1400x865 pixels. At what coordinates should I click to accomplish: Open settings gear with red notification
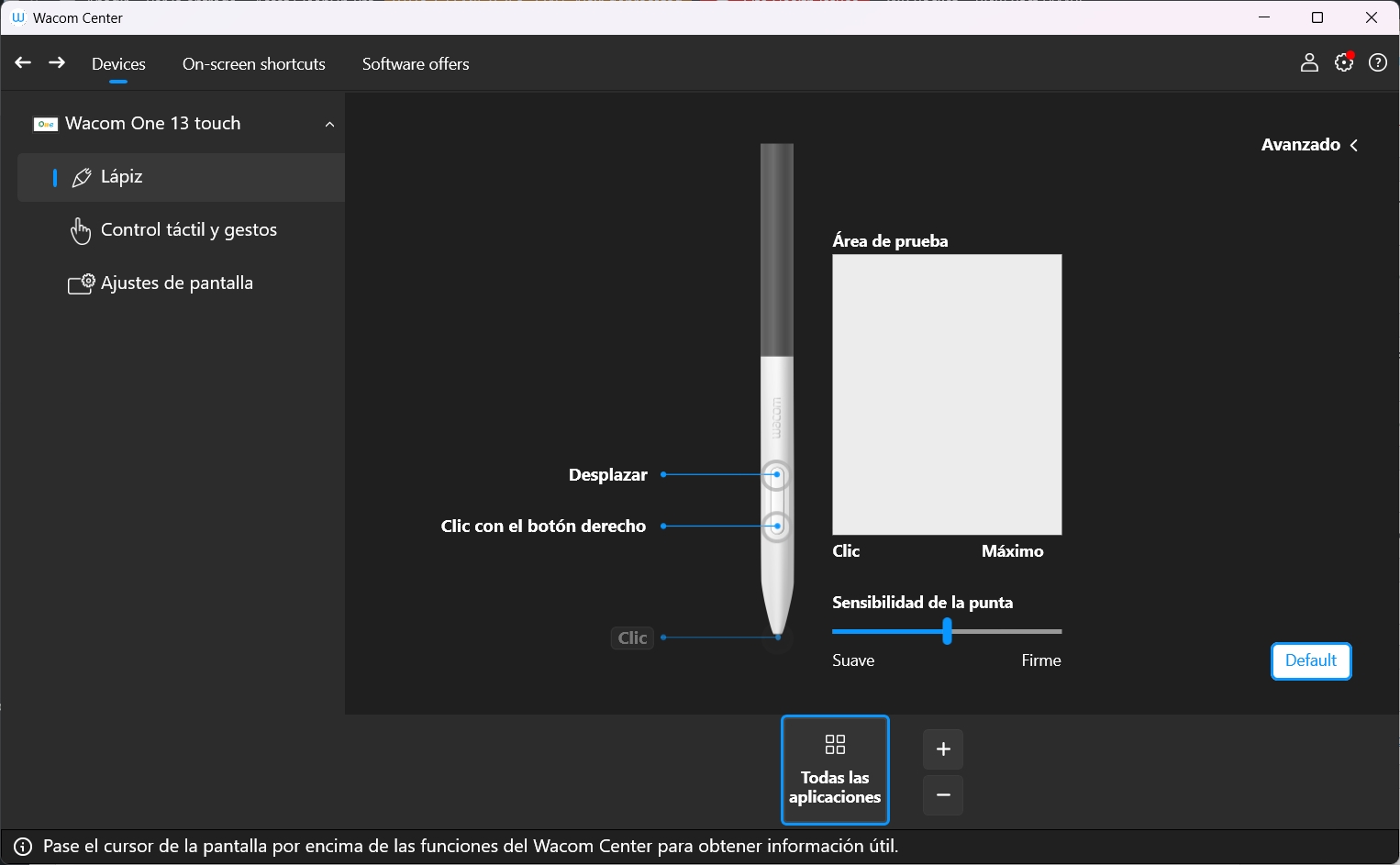click(x=1344, y=62)
